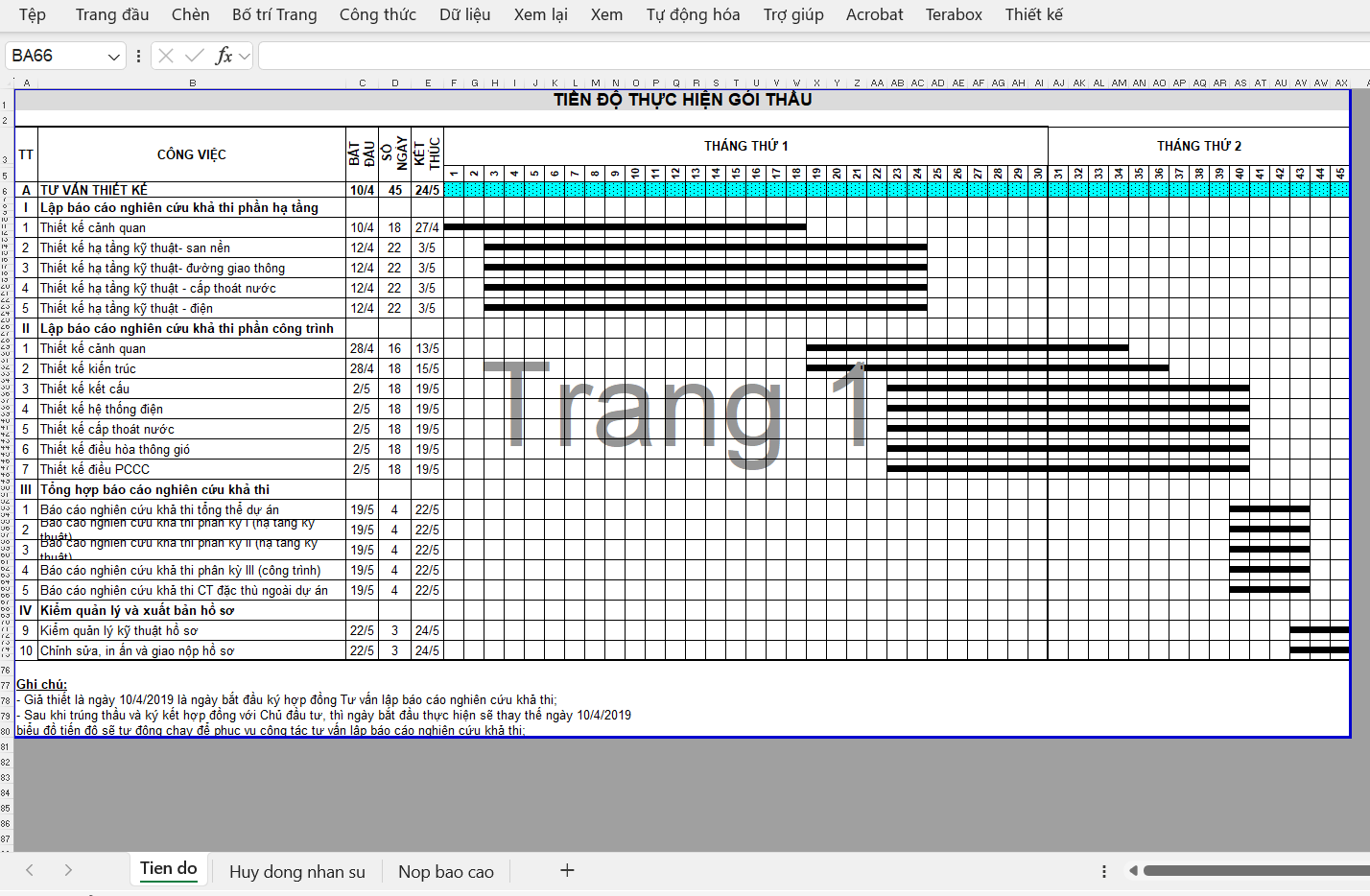1370x896 pixels.
Task: Open the Acrobat menu
Action: click(x=873, y=14)
